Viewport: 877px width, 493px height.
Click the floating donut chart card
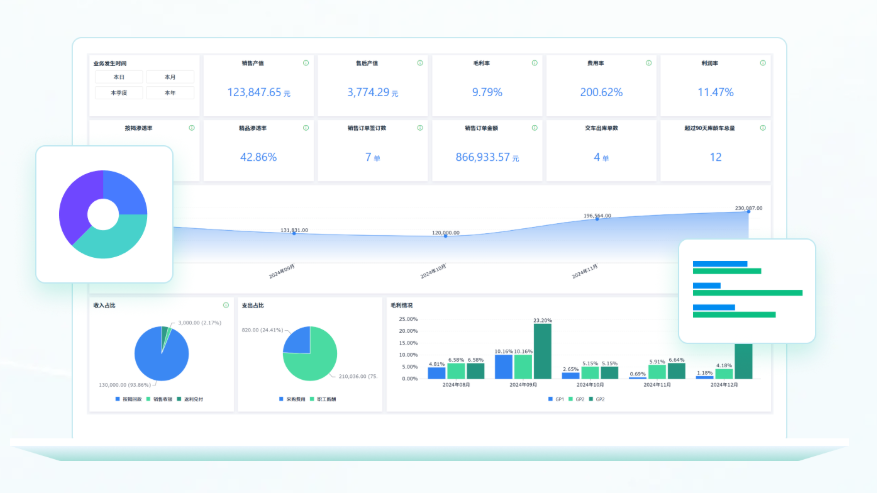pos(104,214)
